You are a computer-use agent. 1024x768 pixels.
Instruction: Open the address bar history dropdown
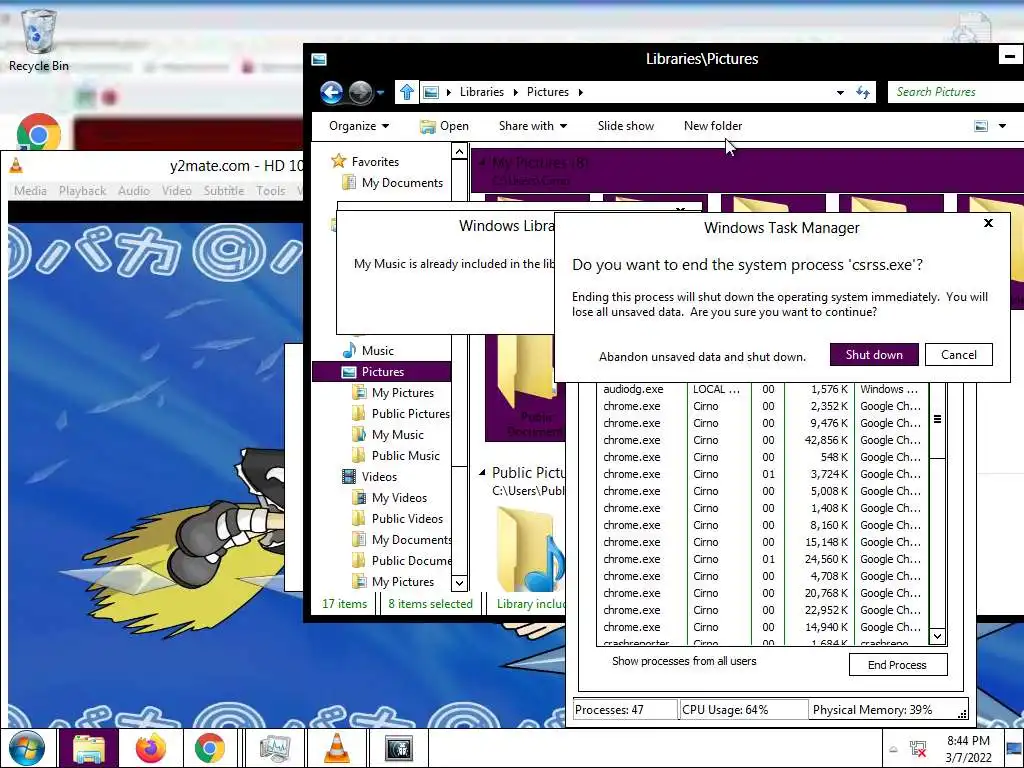click(x=840, y=93)
